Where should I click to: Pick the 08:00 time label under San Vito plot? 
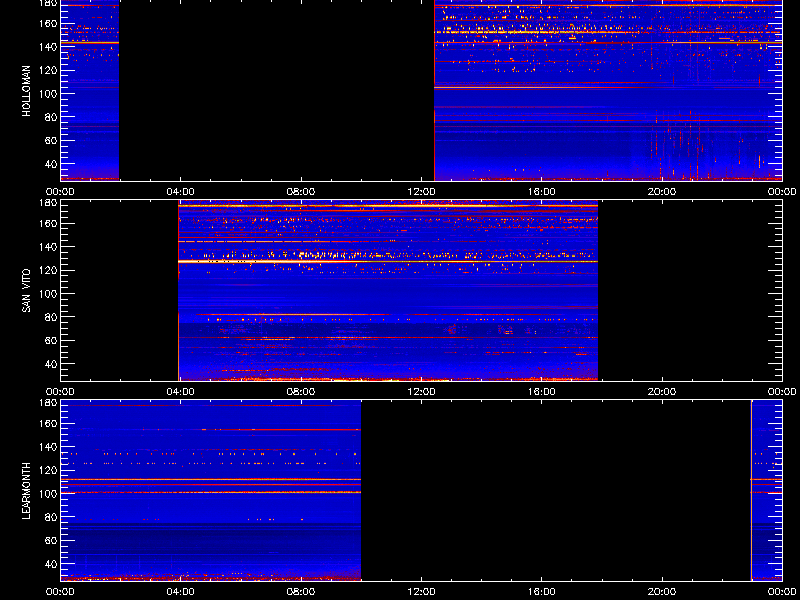(301, 392)
